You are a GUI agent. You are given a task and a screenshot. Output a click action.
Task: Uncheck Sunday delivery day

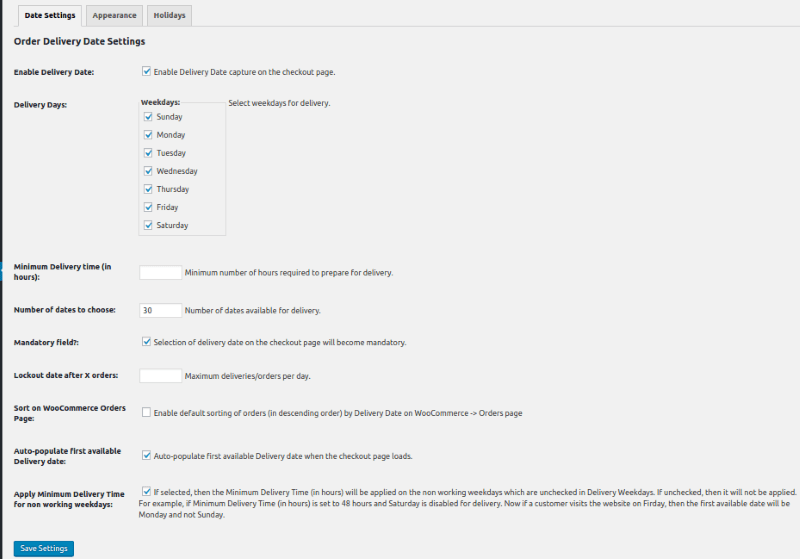tap(148, 117)
